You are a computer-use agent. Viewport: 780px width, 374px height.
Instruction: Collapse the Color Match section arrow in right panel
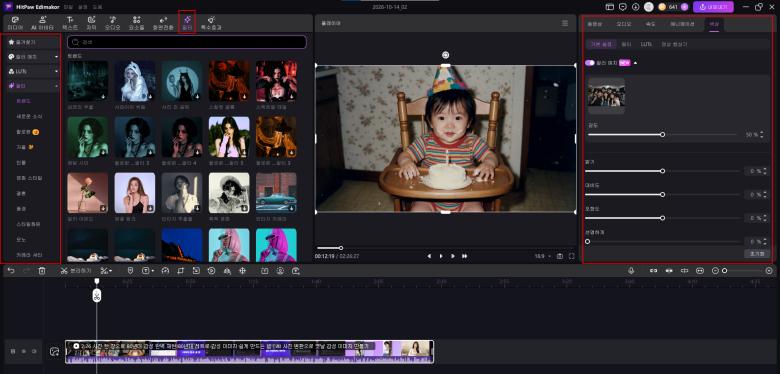[635, 63]
